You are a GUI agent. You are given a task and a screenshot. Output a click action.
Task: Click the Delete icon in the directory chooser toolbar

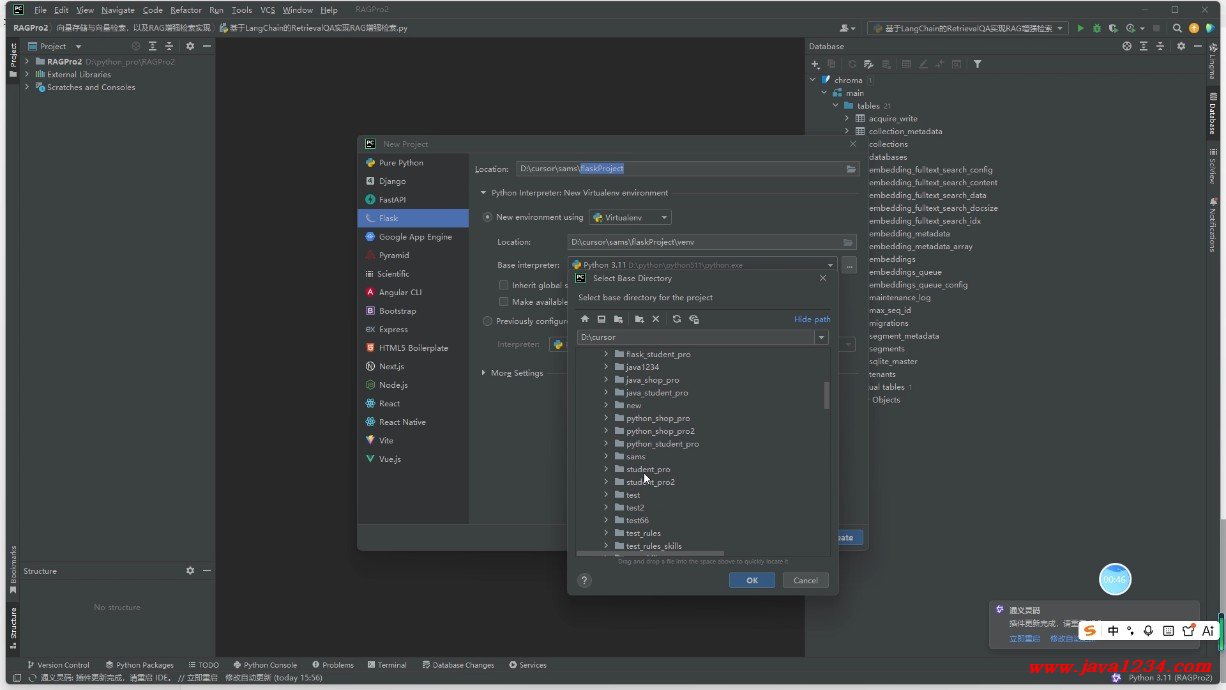pos(656,319)
